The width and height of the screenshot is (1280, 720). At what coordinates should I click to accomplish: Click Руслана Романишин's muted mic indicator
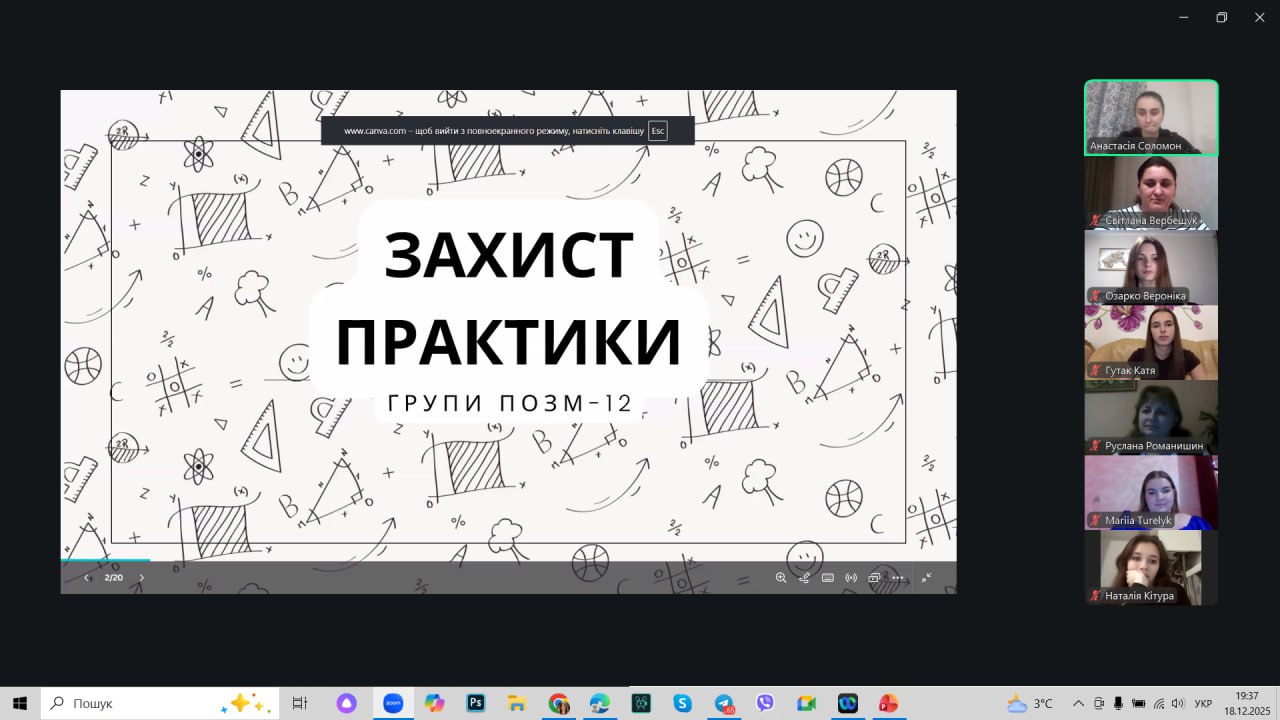1096,446
